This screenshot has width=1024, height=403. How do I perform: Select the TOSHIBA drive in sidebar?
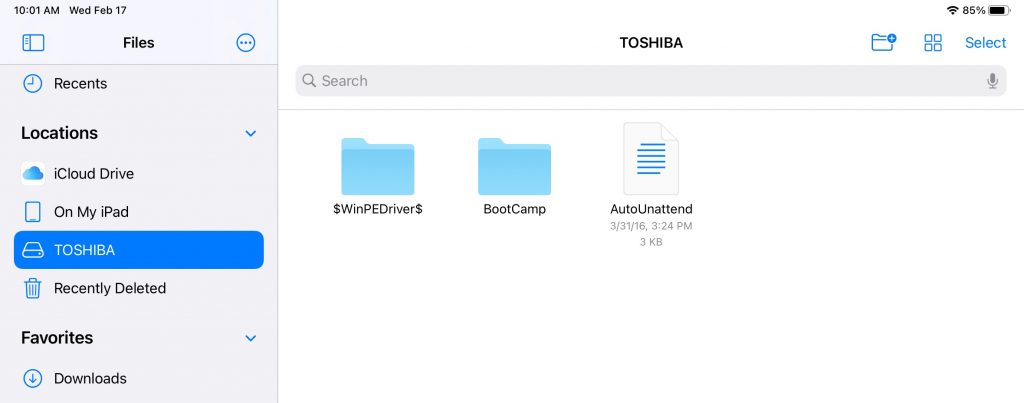(x=138, y=250)
